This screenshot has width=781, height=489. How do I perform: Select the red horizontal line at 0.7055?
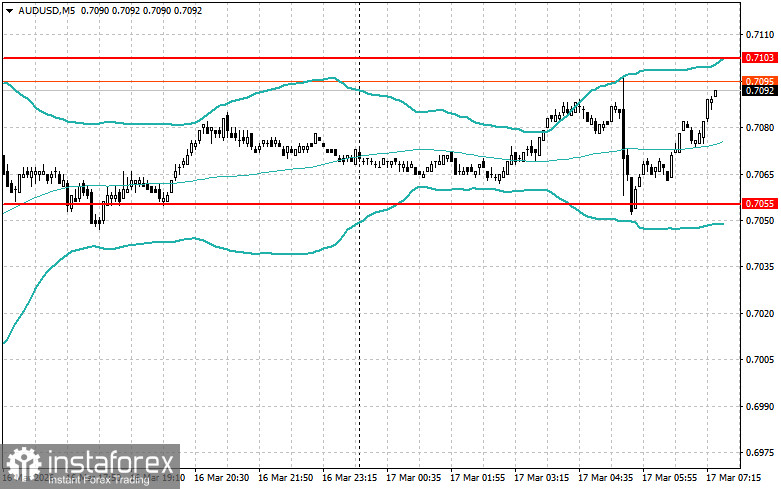coord(371,204)
